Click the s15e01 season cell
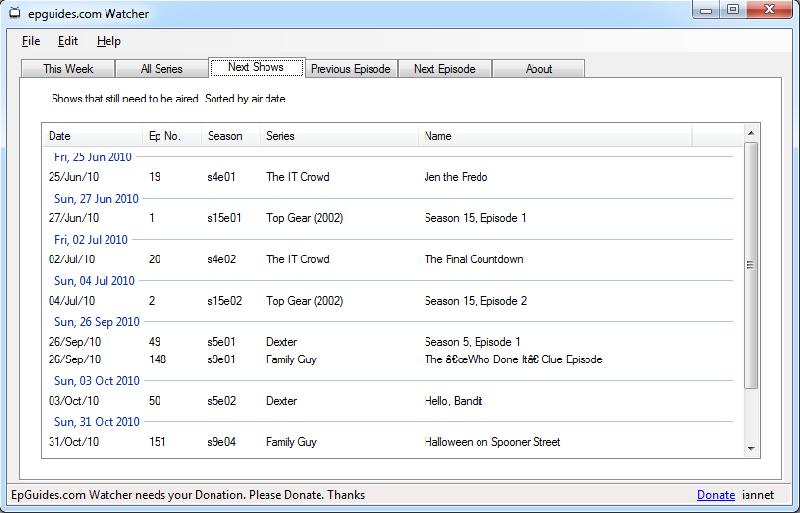The image size is (800, 513). pyautogui.click(x=224, y=218)
